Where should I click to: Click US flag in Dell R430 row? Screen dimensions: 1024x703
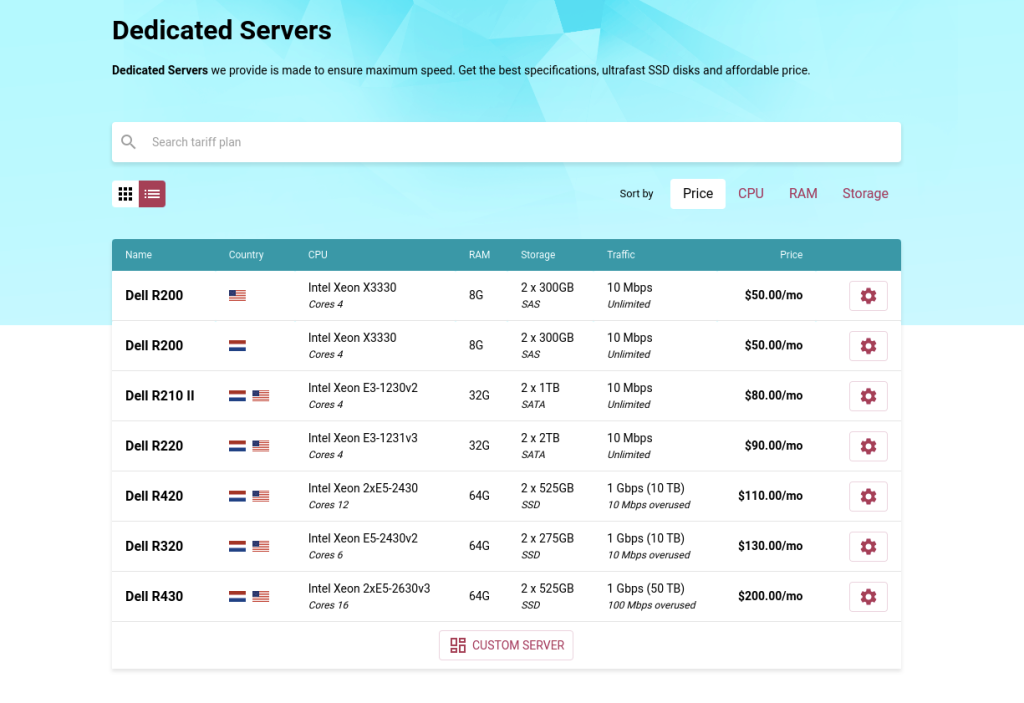tap(261, 597)
